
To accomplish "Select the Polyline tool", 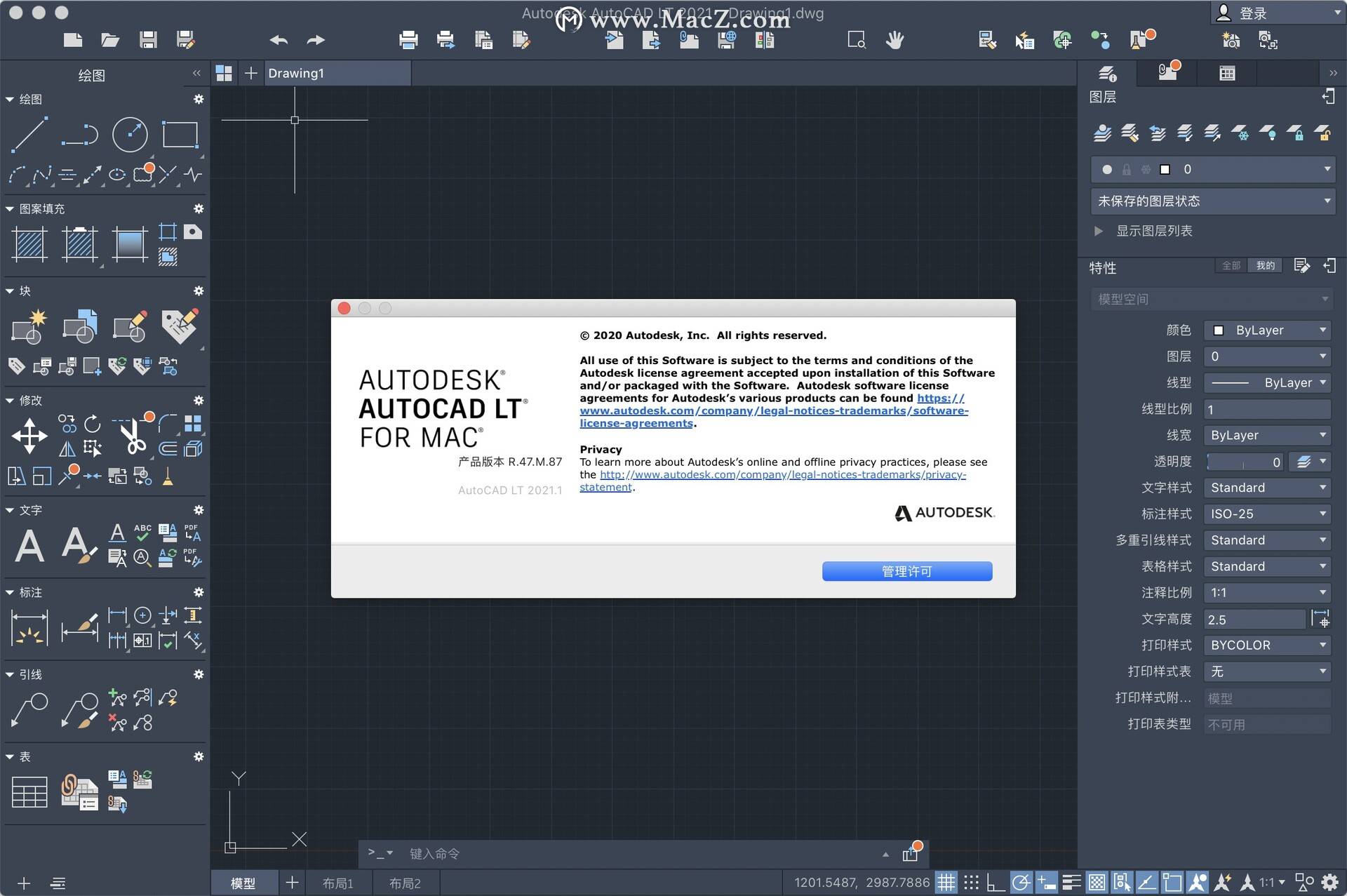I will click(x=79, y=134).
